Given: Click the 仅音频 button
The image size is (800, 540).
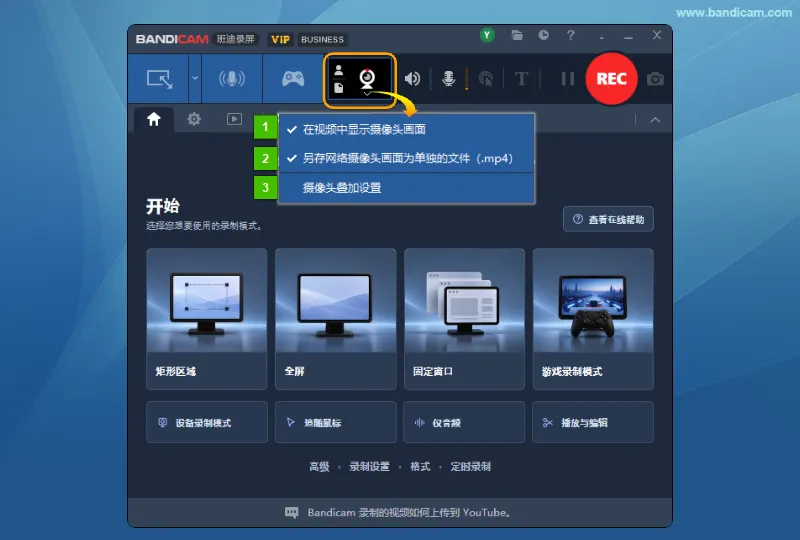Looking at the screenshot, I should [464, 422].
